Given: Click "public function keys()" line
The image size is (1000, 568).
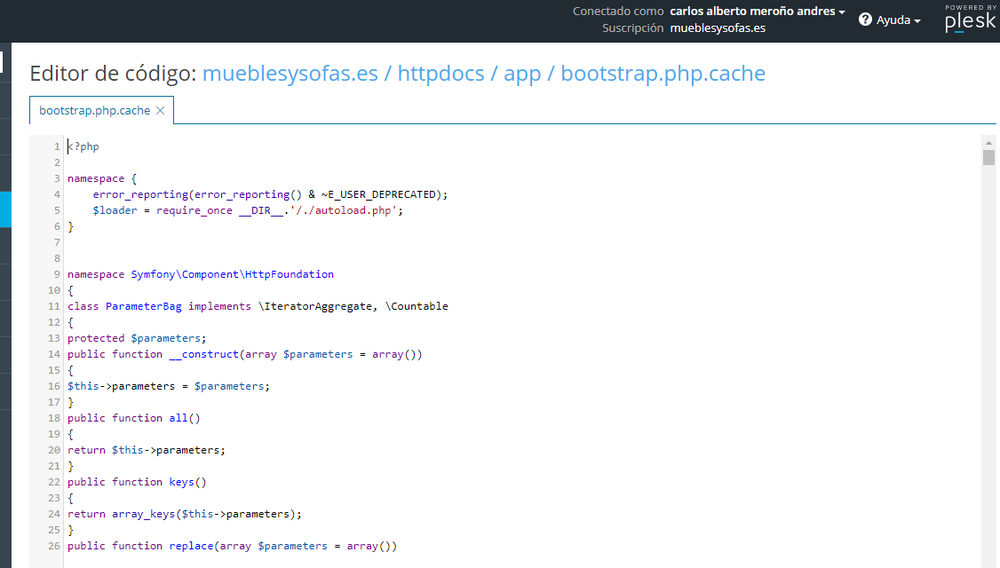Looking at the screenshot, I should (137, 482).
